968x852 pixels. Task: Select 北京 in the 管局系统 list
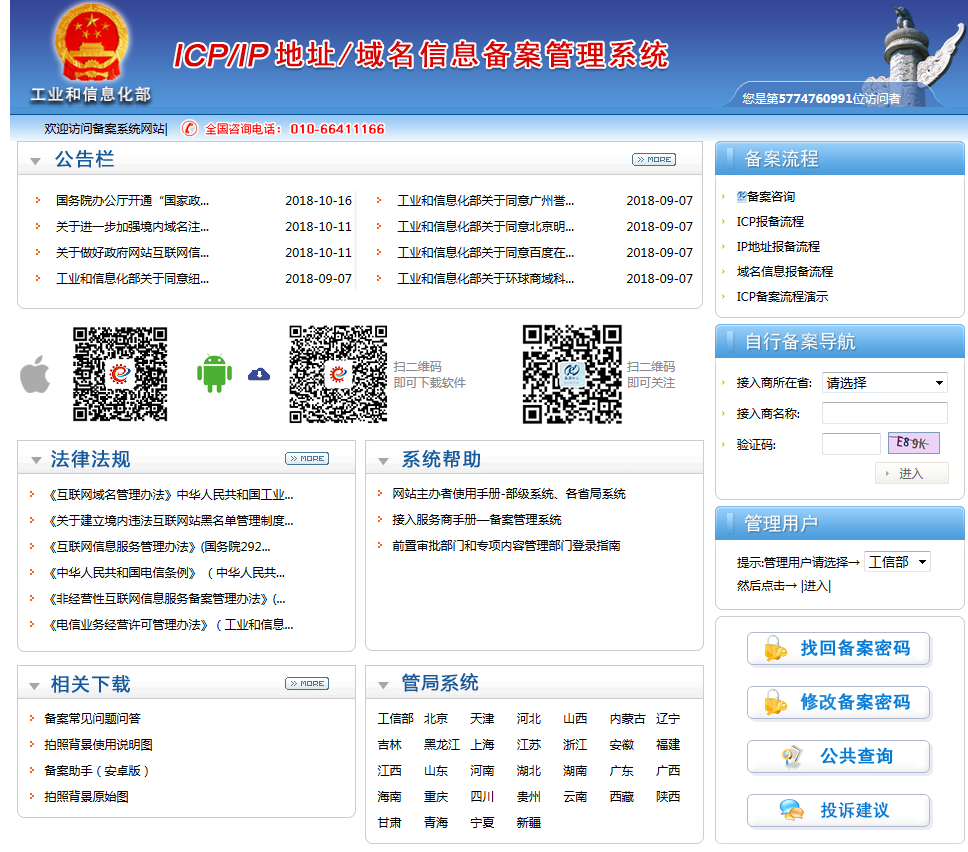[435, 717]
